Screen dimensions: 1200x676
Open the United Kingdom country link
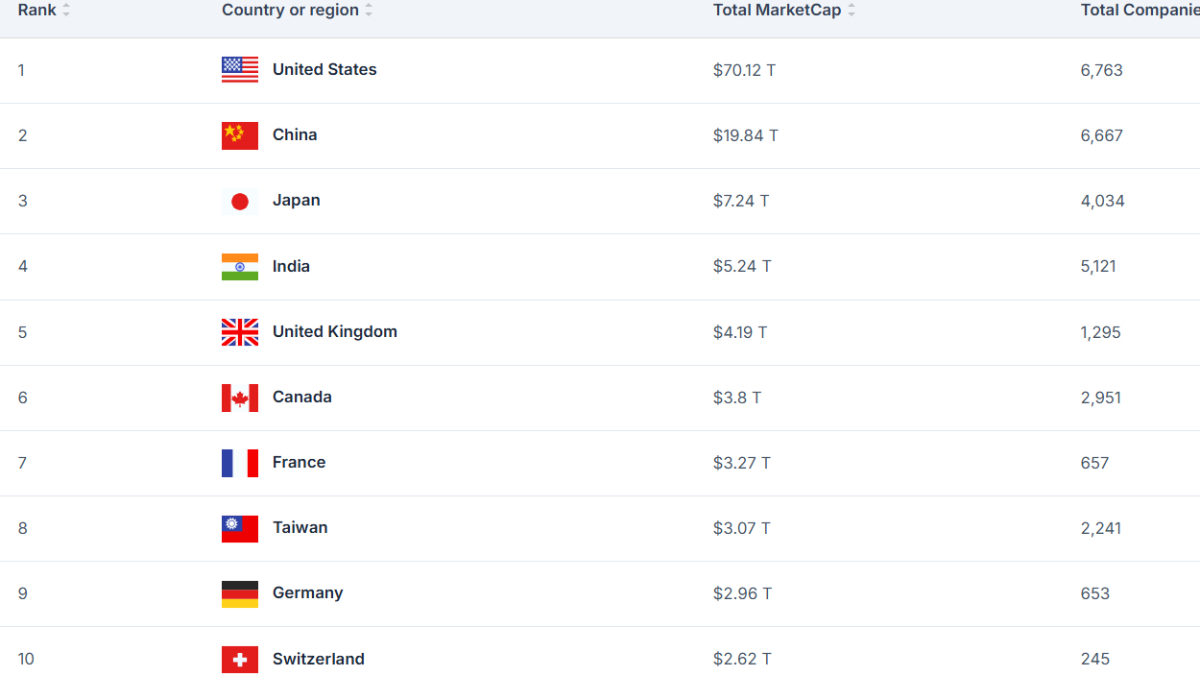click(x=335, y=332)
